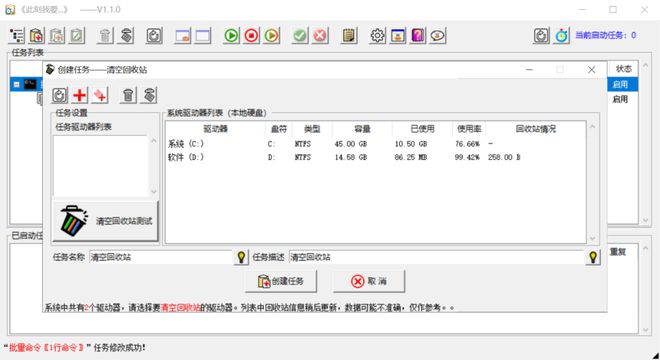Click the 清空回收站测试 button

point(105,221)
